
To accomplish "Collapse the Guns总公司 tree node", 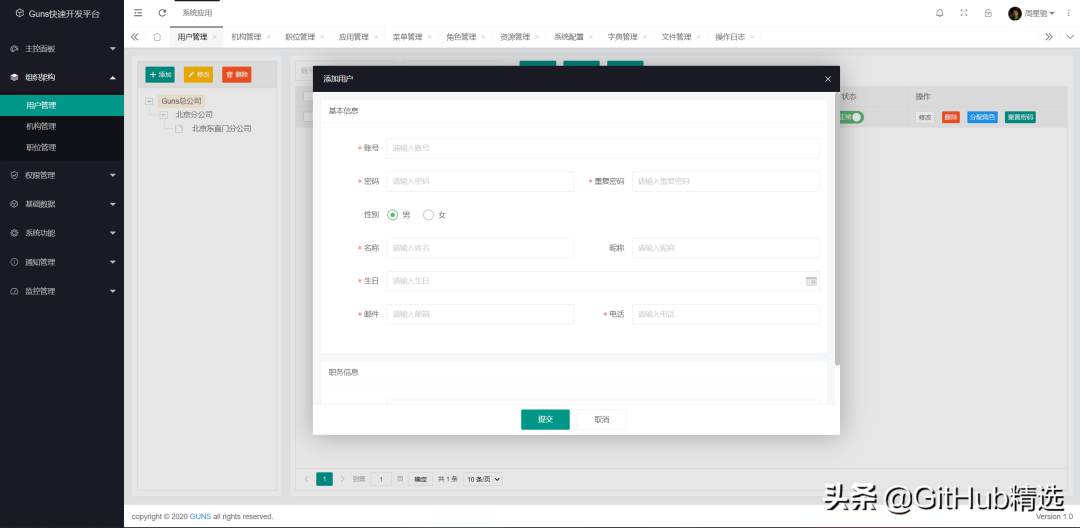I will [x=149, y=101].
